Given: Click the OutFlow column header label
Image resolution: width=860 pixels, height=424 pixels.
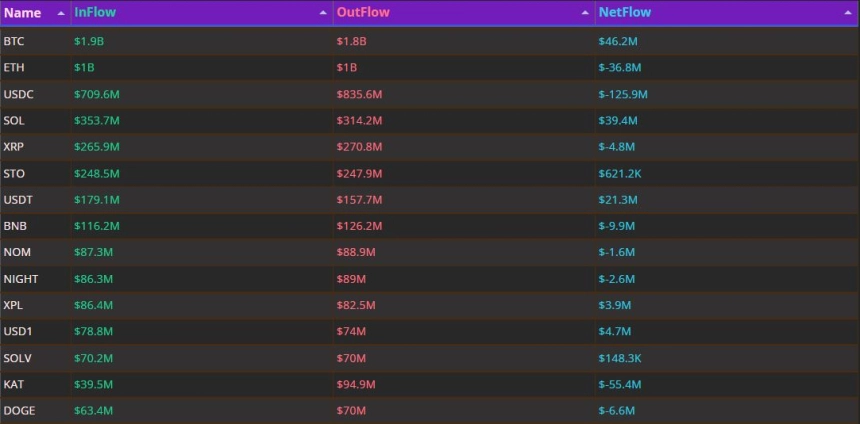Looking at the screenshot, I should click(363, 13).
